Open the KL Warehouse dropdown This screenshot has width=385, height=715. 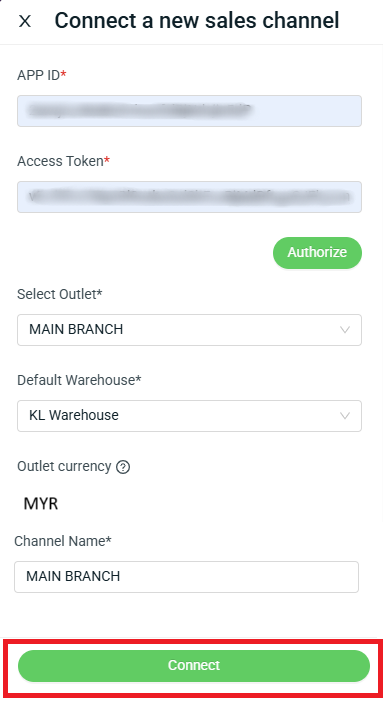tap(189, 416)
